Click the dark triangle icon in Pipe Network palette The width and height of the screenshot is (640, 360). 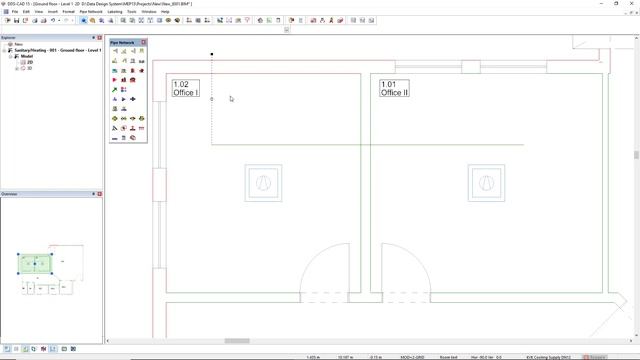[124, 99]
